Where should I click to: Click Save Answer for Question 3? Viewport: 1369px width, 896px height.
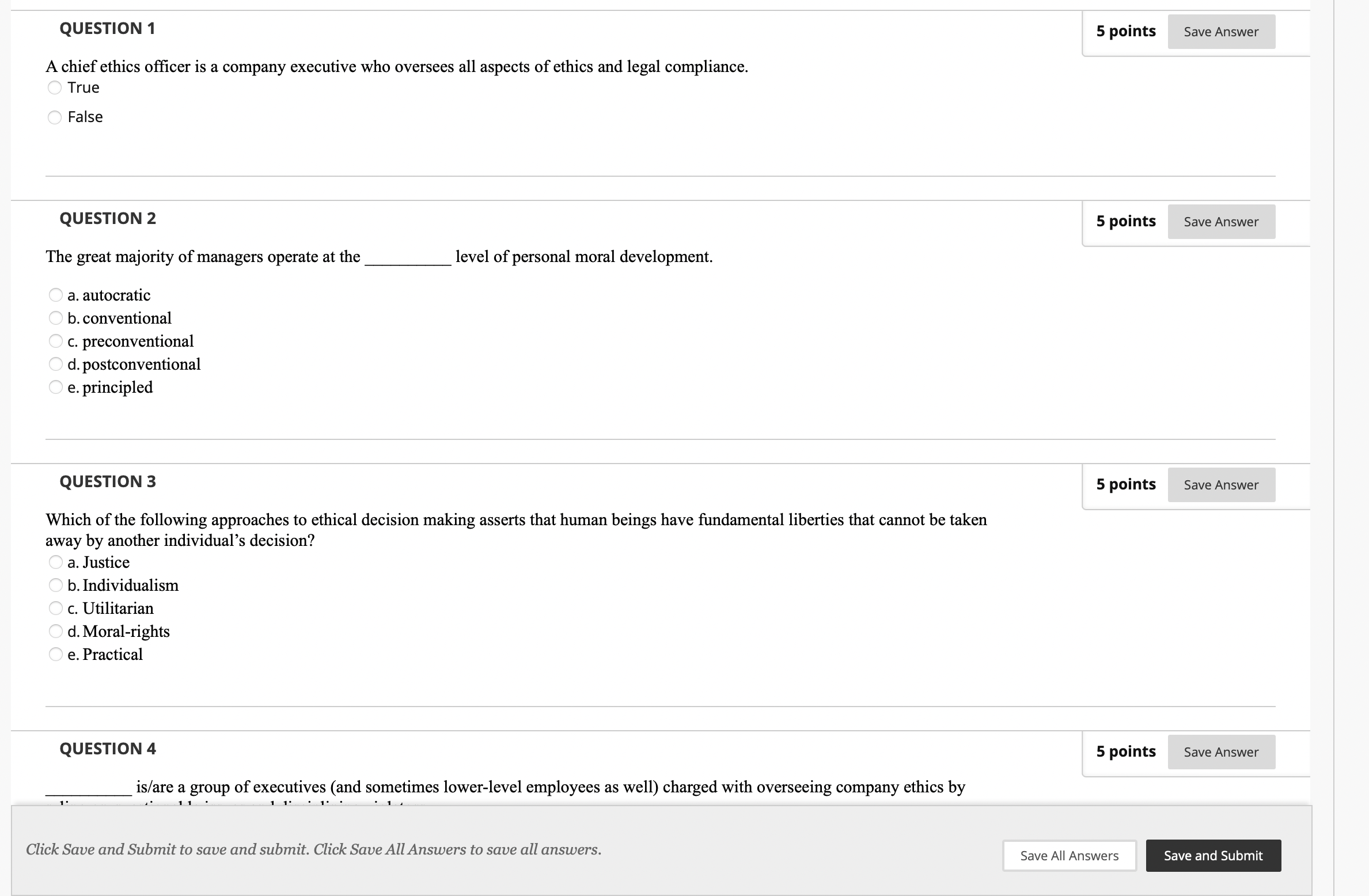point(1221,484)
